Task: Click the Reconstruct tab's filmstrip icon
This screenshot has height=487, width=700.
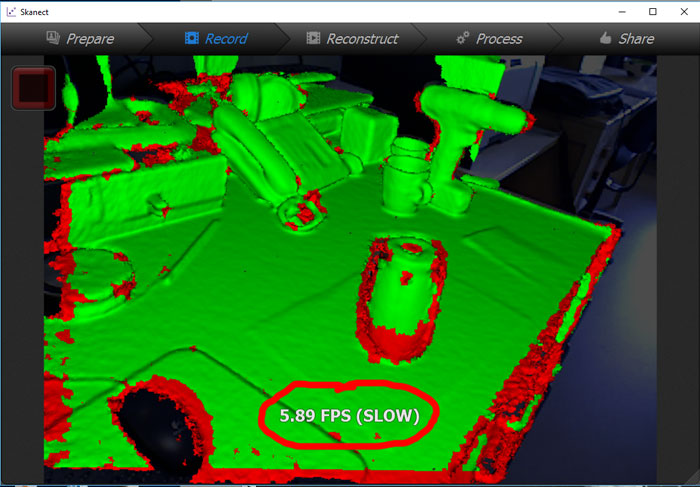Action: (x=313, y=38)
